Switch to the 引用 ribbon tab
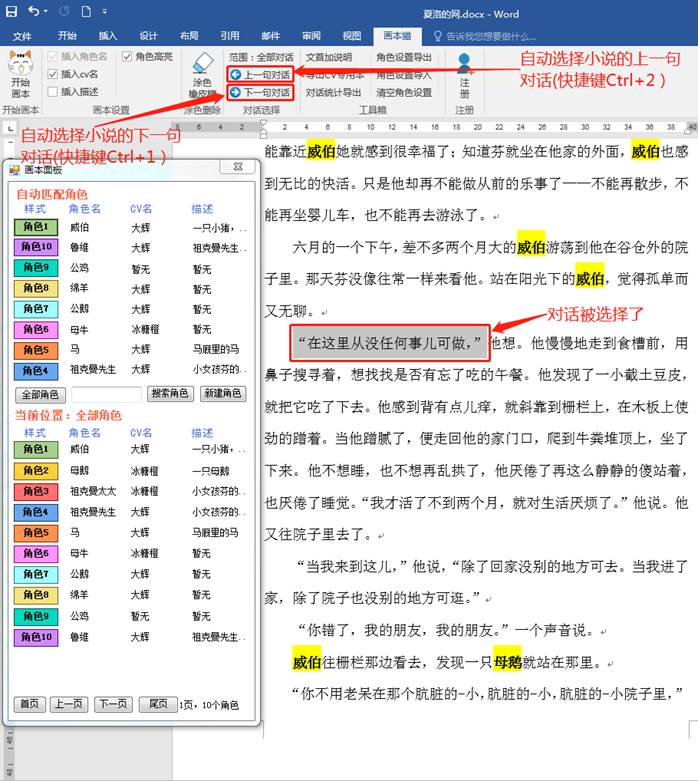This screenshot has height=781, width=698. tap(230, 36)
